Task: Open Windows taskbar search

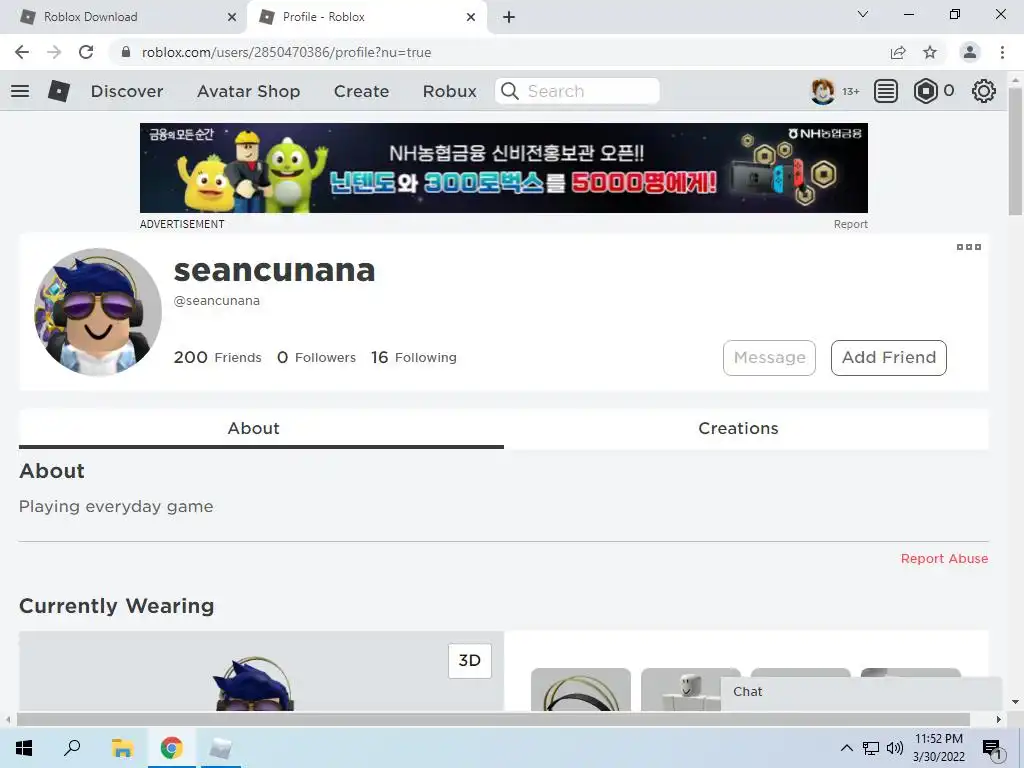Action: click(72, 748)
